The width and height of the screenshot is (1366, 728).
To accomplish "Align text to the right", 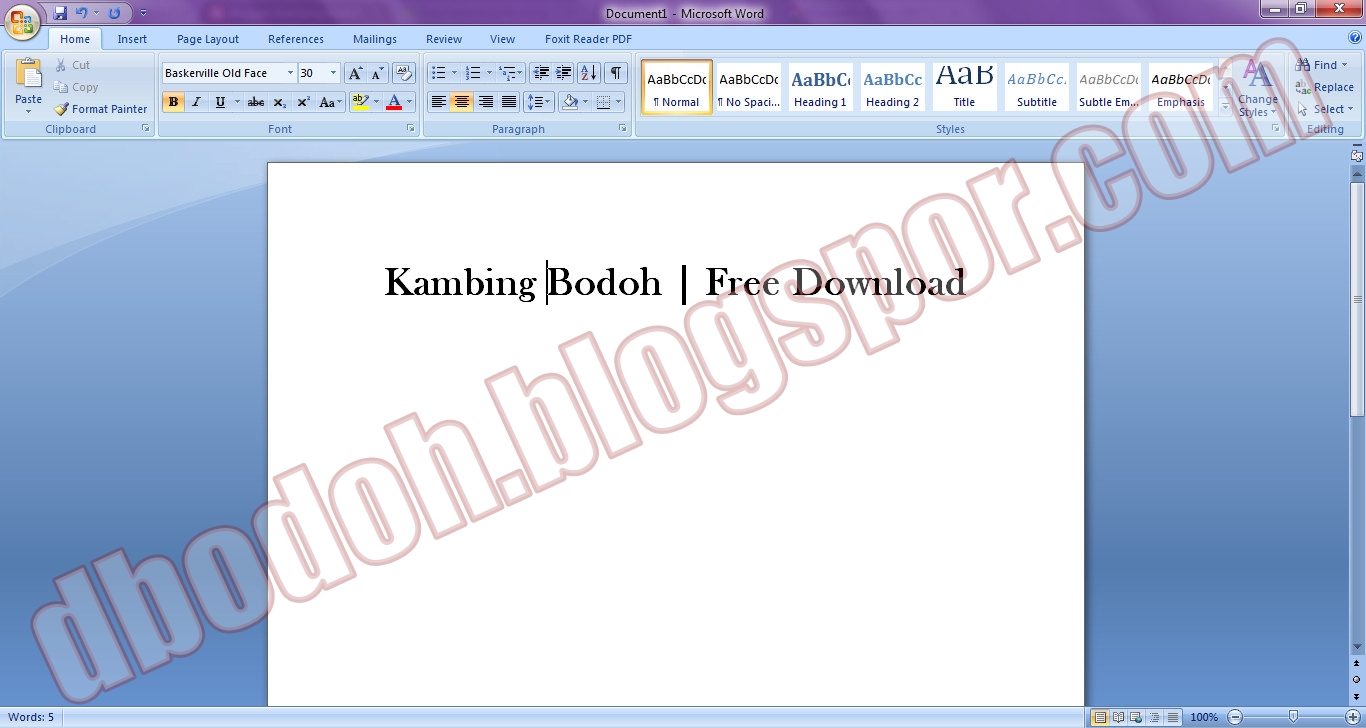I will pos(486,102).
